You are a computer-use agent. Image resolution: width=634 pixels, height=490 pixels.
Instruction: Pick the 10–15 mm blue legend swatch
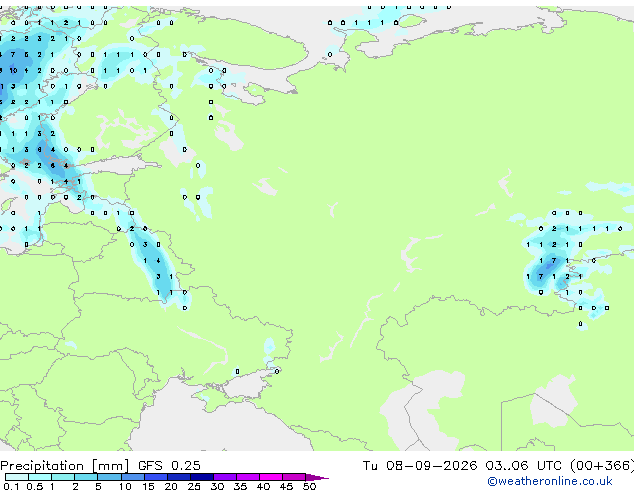132,477
